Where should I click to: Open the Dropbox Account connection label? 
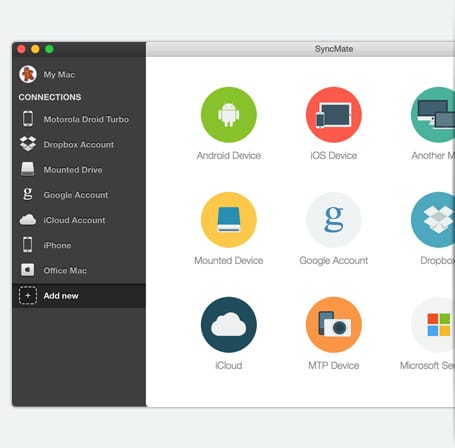pyautogui.click(x=79, y=145)
